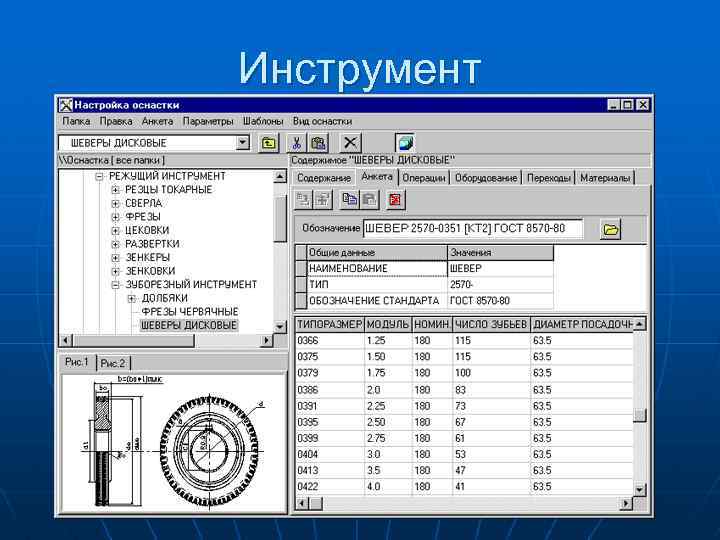This screenshot has height=540, width=720.
Task: Open the Анкета menu in the menu bar
Action: [158, 121]
